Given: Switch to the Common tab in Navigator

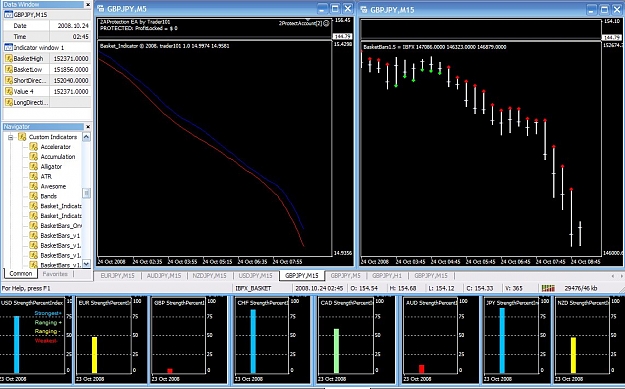Looking at the screenshot, I should click(x=21, y=274).
